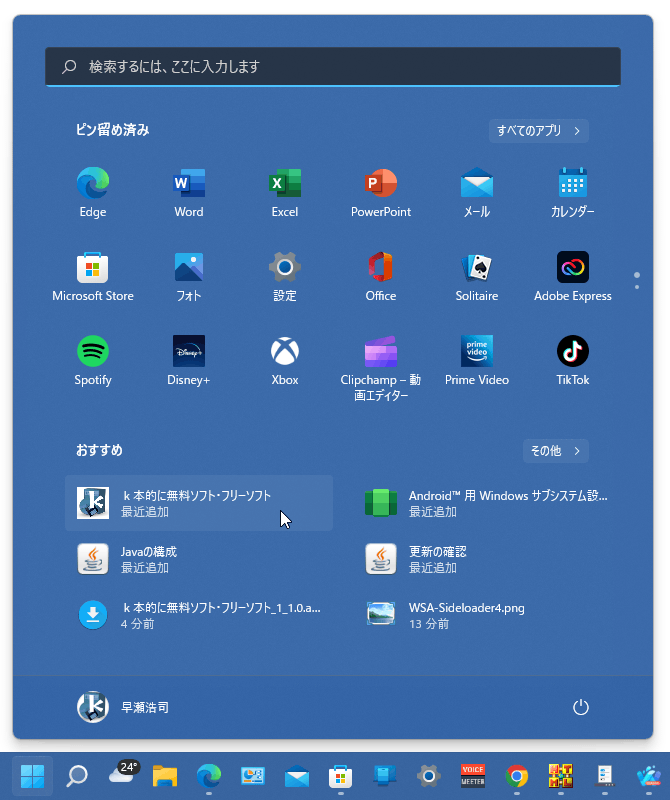The image size is (670, 800).
Task: Open Prime Video pinned app
Action: point(477,361)
